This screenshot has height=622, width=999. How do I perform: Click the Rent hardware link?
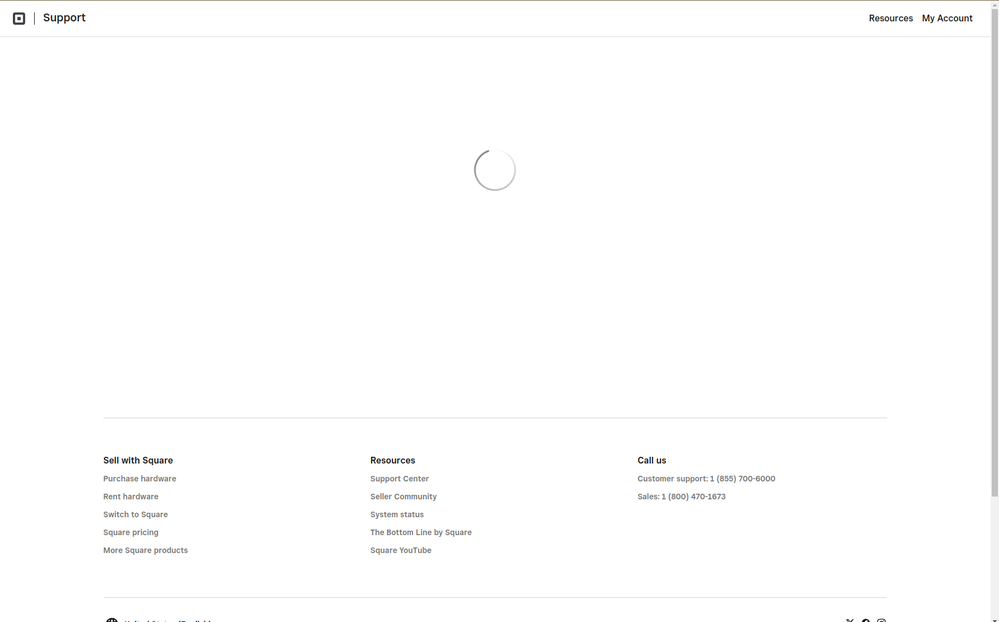(130, 497)
